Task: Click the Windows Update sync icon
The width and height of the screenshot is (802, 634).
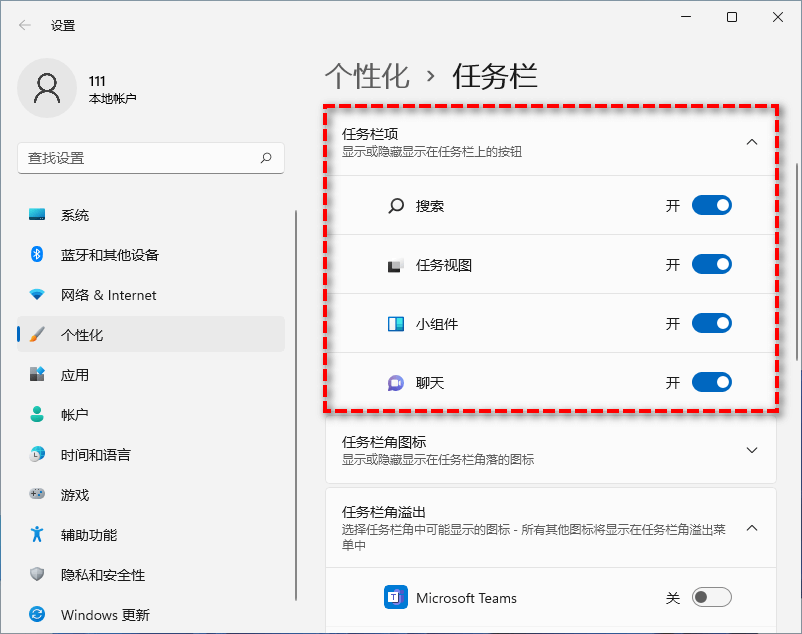Action: [x=37, y=614]
